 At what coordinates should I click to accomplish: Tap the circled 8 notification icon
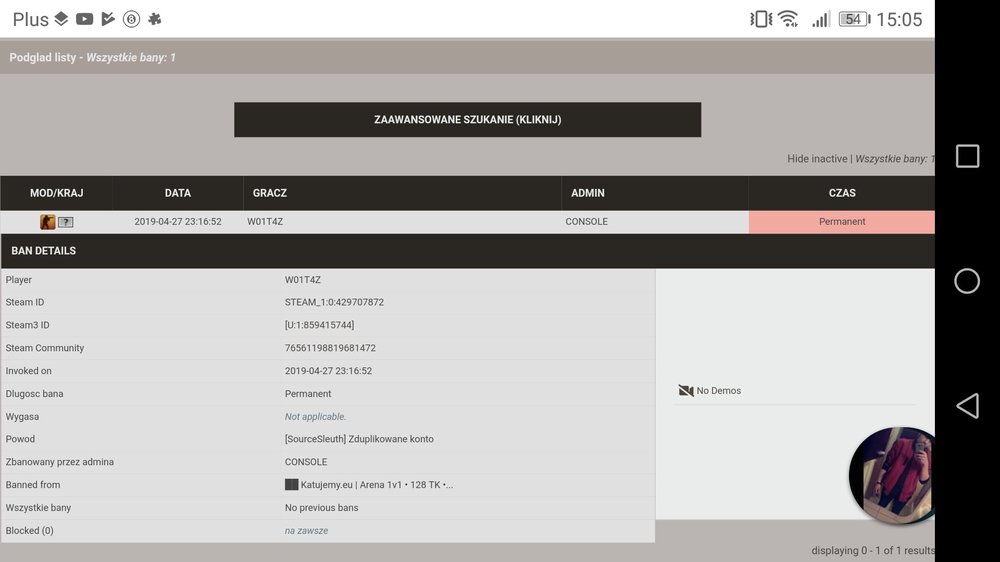click(x=131, y=19)
